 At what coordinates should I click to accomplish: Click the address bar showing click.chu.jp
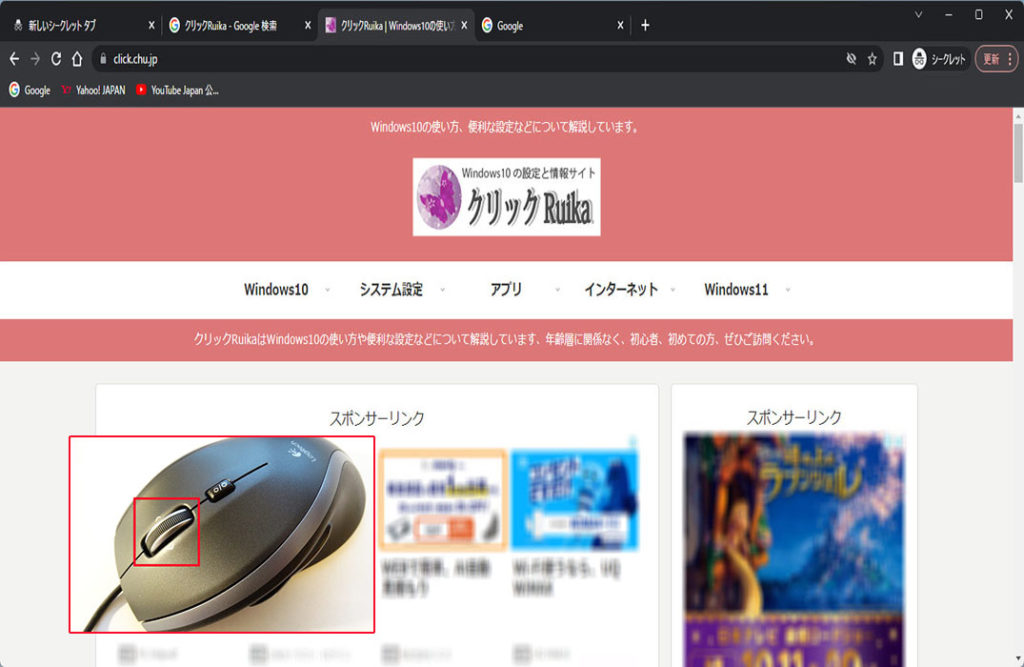coord(450,59)
